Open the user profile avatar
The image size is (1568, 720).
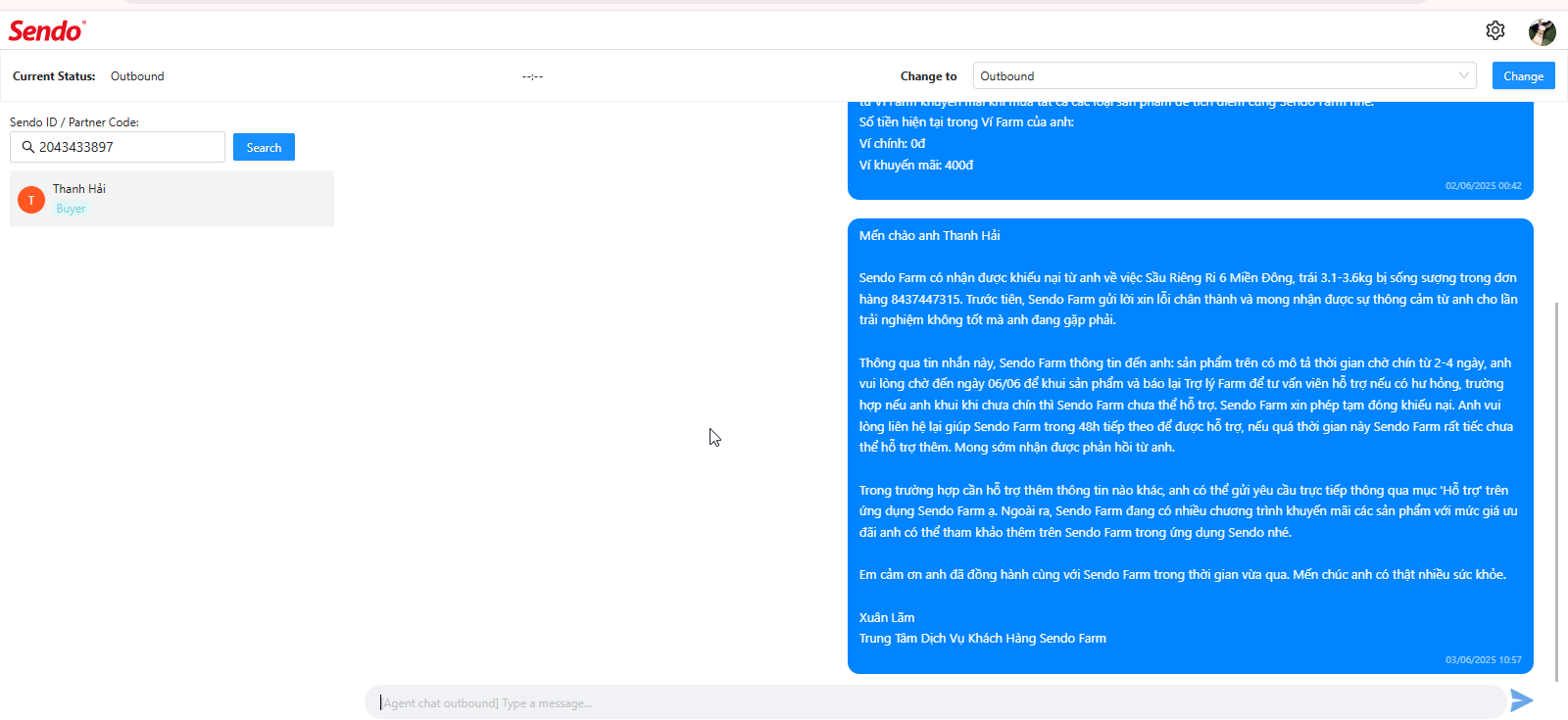[x=1543, y=31]
